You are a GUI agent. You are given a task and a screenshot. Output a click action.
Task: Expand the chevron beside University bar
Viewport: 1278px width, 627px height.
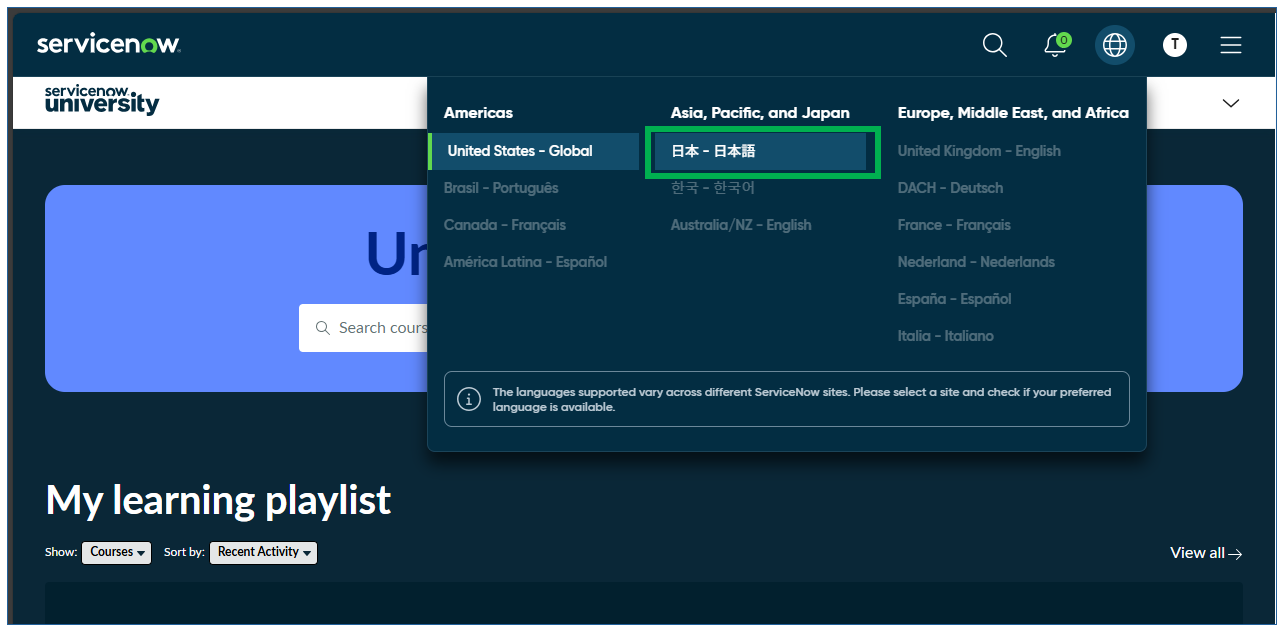pyautogui.click(x=1231, y=103)
